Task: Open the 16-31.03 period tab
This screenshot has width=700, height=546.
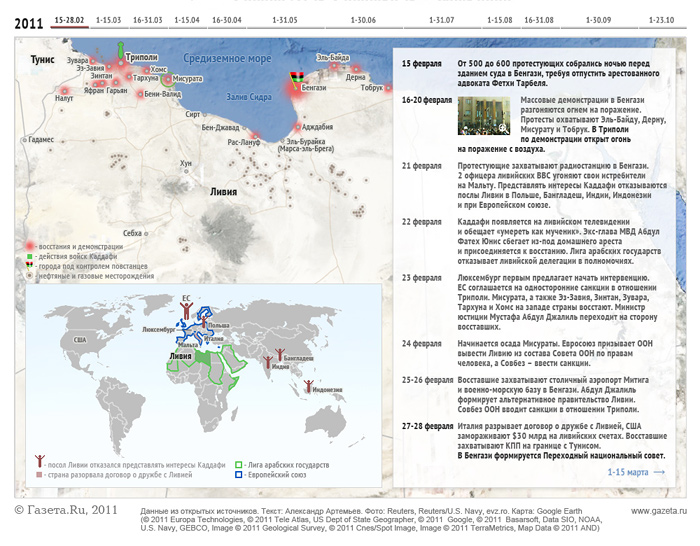Action: click(148, 21)
